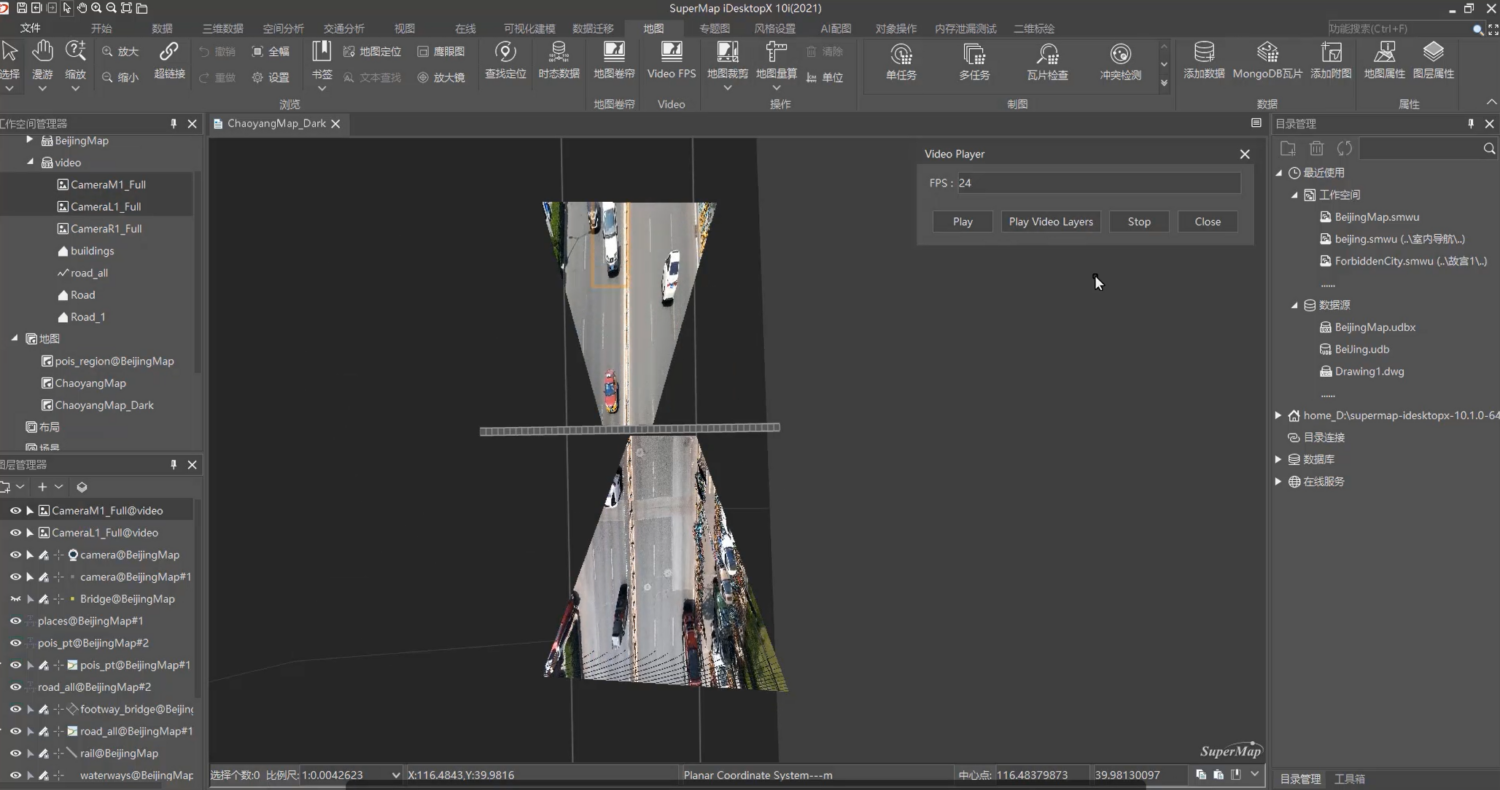Viewport: 1500px width, 790px height.
Task: Click the 查找定位 find and locate icon
Action: (505, 59)
